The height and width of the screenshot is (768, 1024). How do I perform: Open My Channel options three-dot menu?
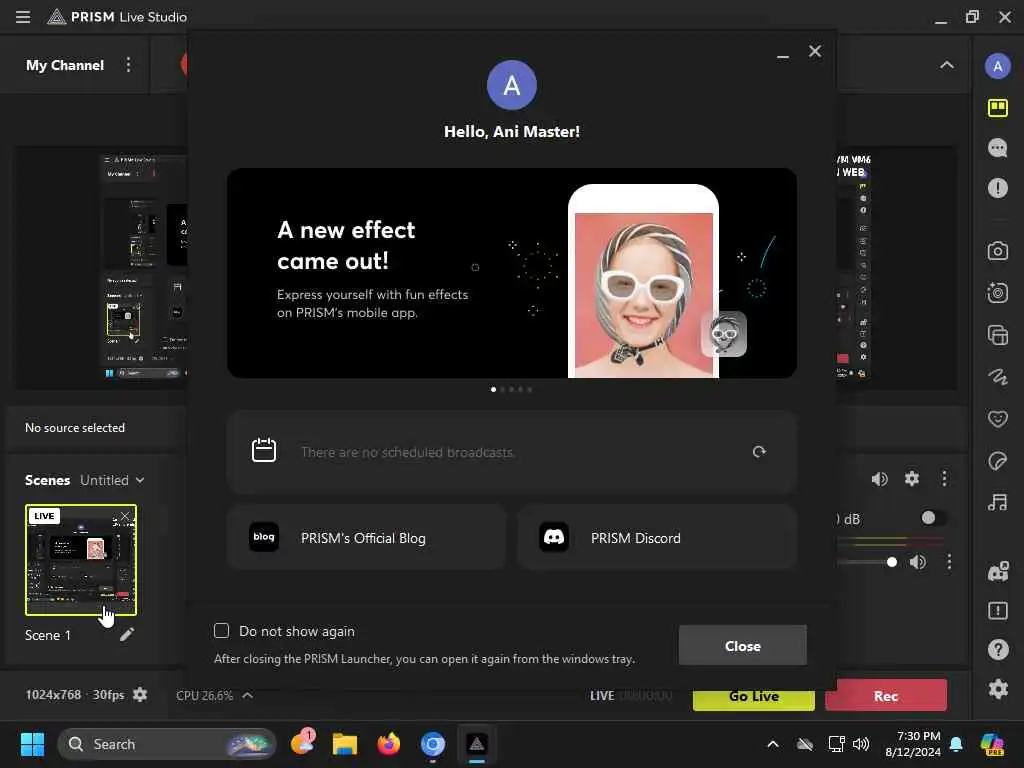pos(128,65)
